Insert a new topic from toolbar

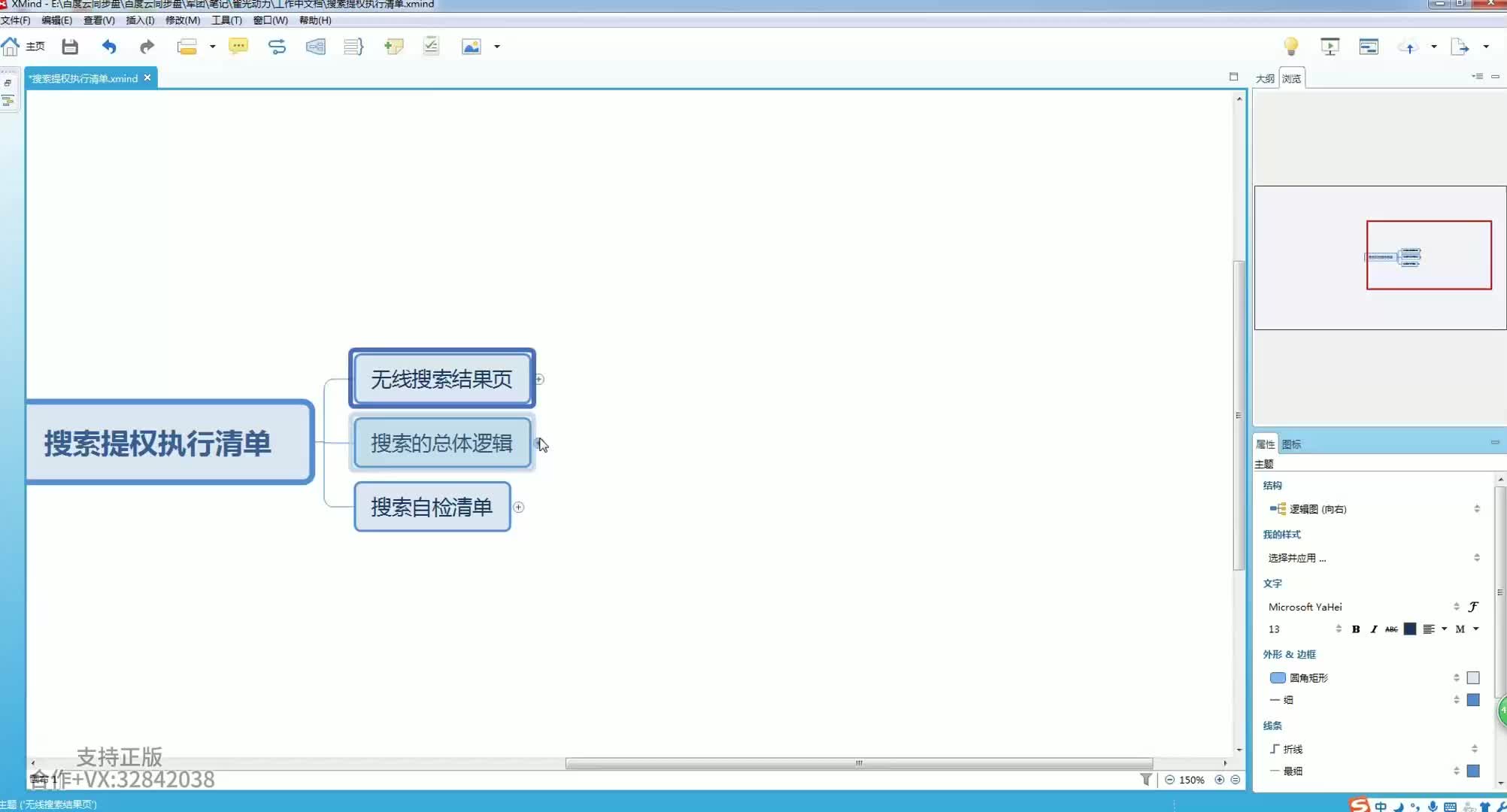point(186,47)
